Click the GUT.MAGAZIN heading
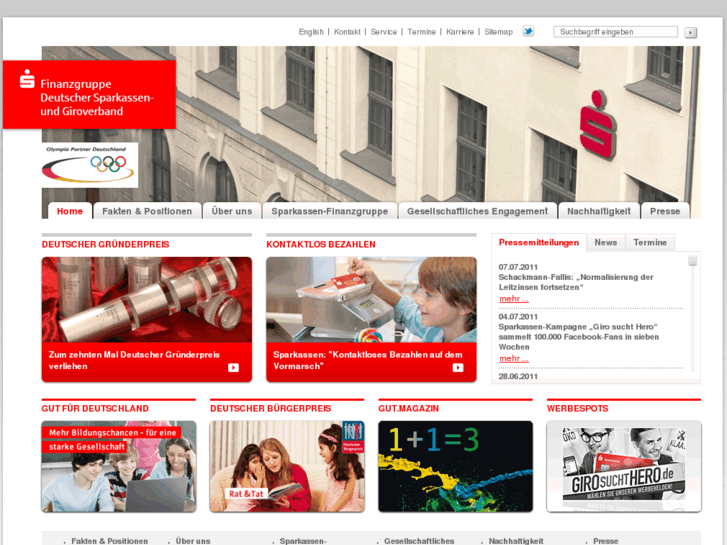Image resolution: width=727 pixels, height=545 pixels. (x=408, y=409)
